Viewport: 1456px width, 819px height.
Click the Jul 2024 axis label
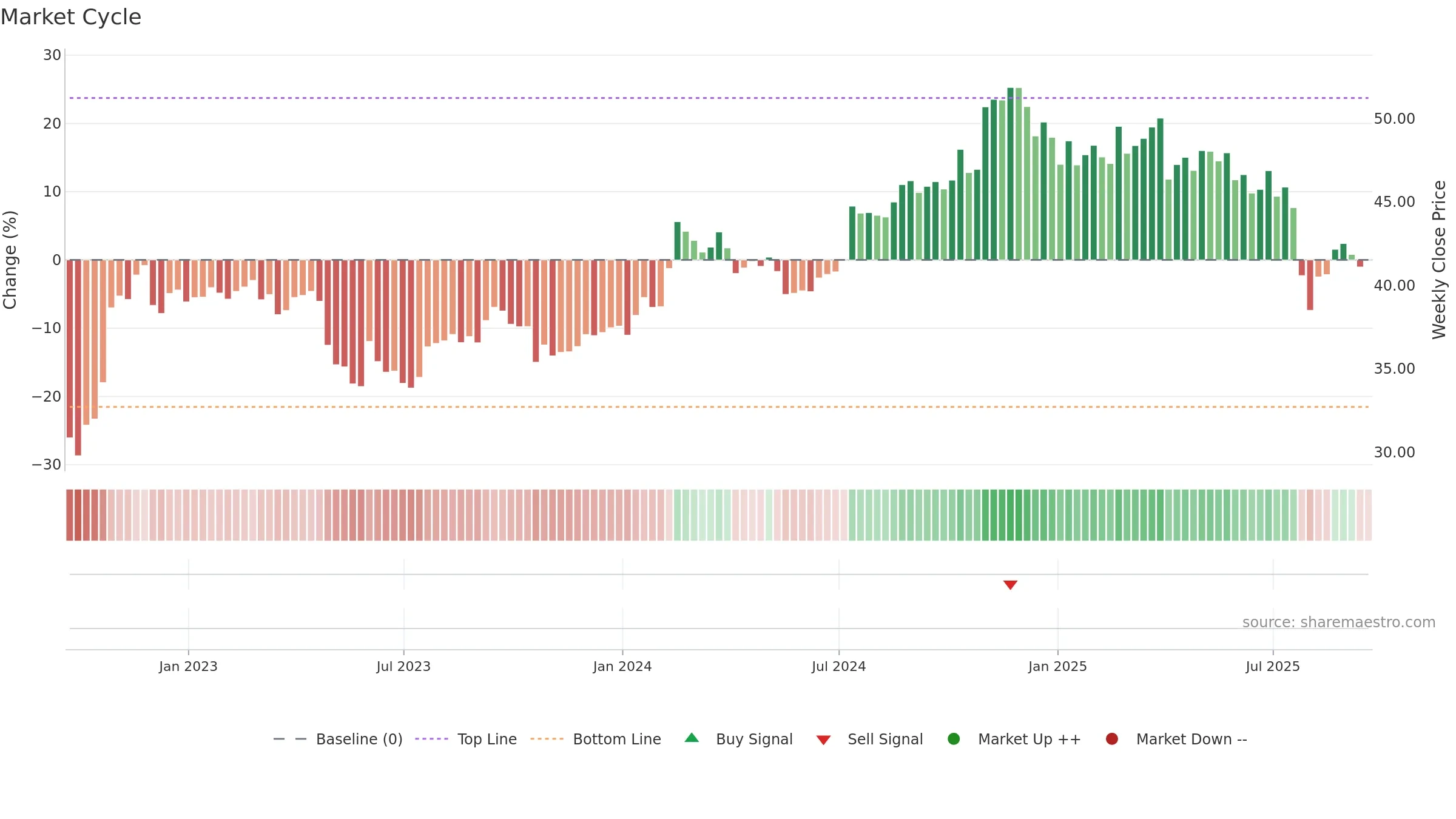click(839, 666)
